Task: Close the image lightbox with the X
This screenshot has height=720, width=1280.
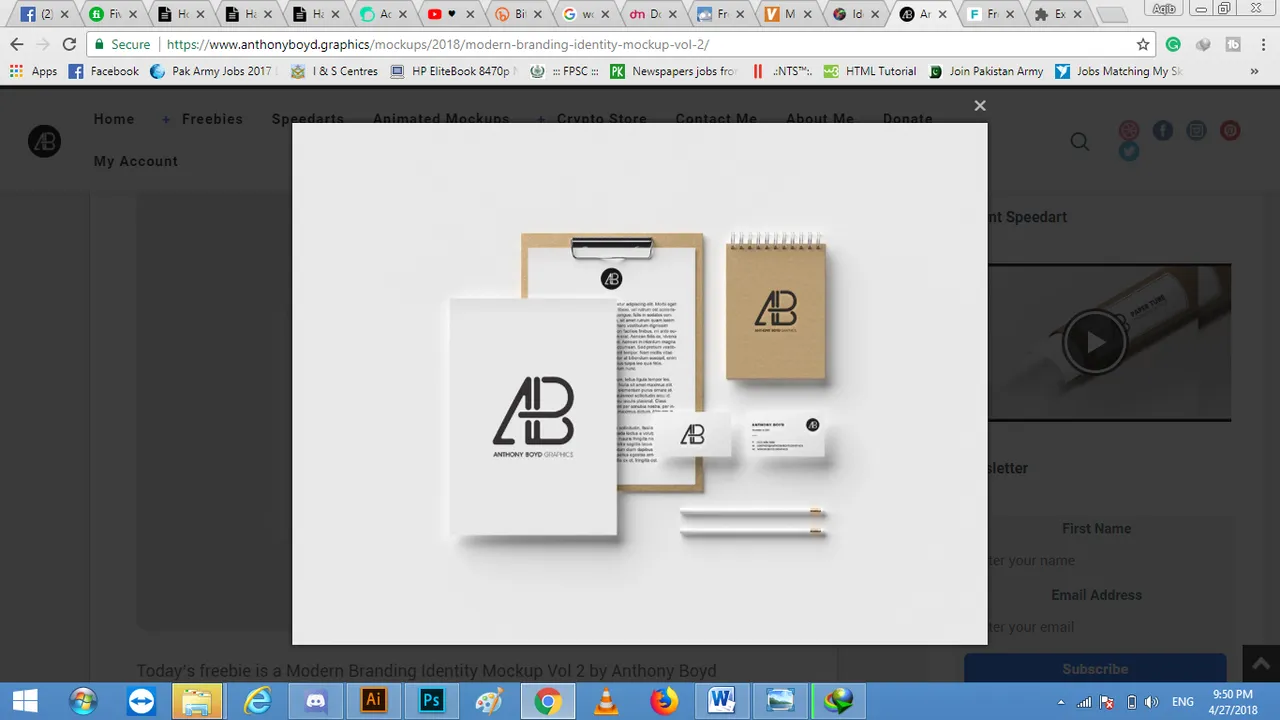Action: click(x=980, y=105)
